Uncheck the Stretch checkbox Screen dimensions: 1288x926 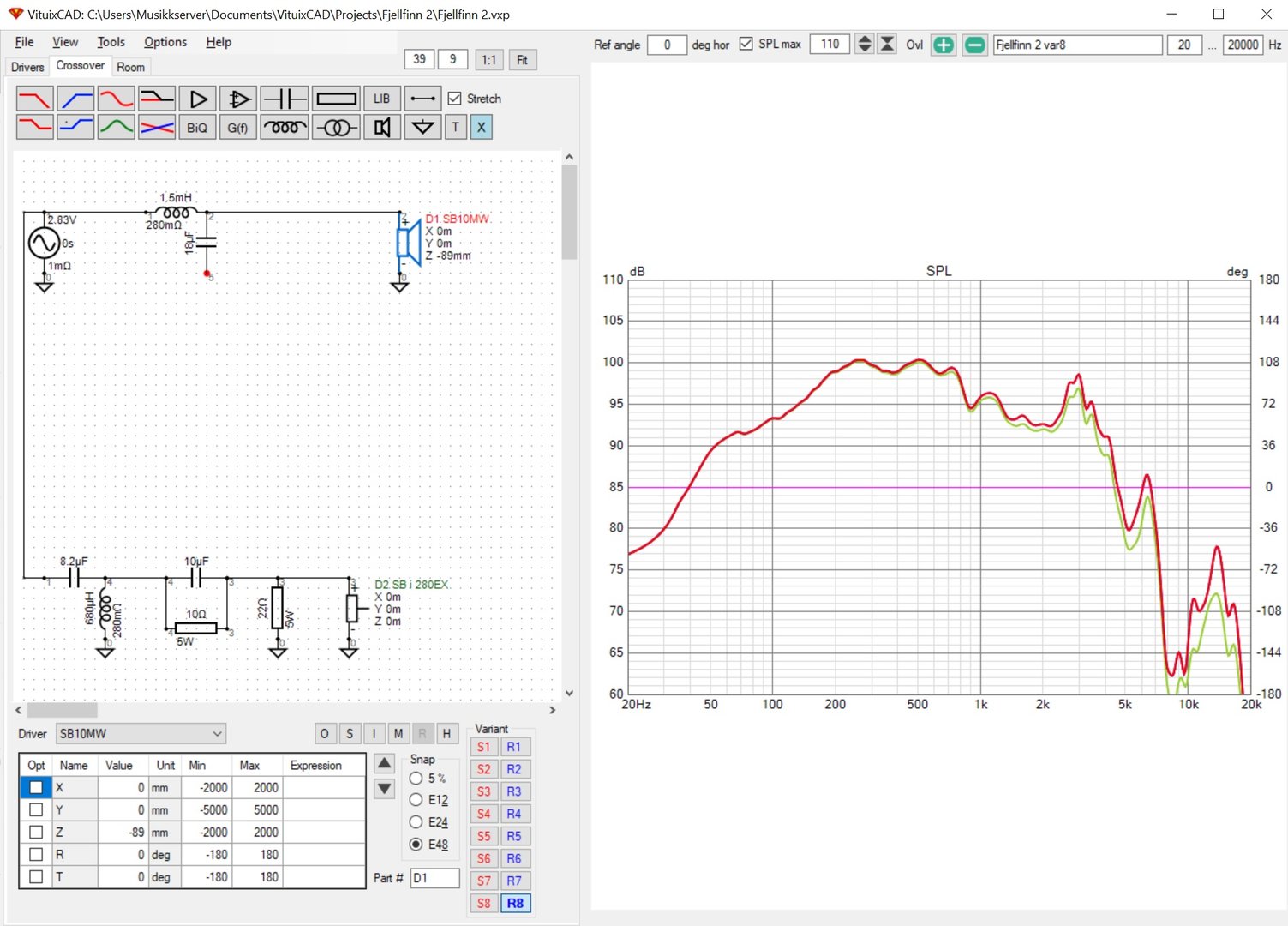pos(455,99)
